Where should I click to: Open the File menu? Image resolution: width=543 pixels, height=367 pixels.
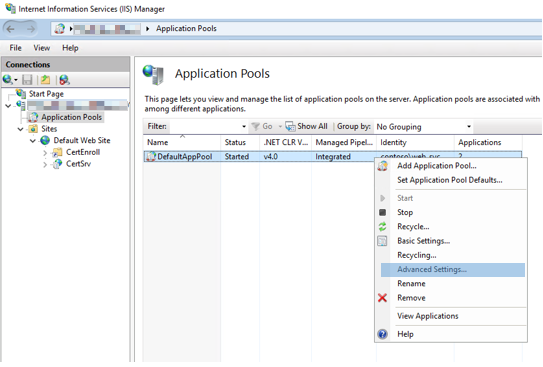(15, 48)
